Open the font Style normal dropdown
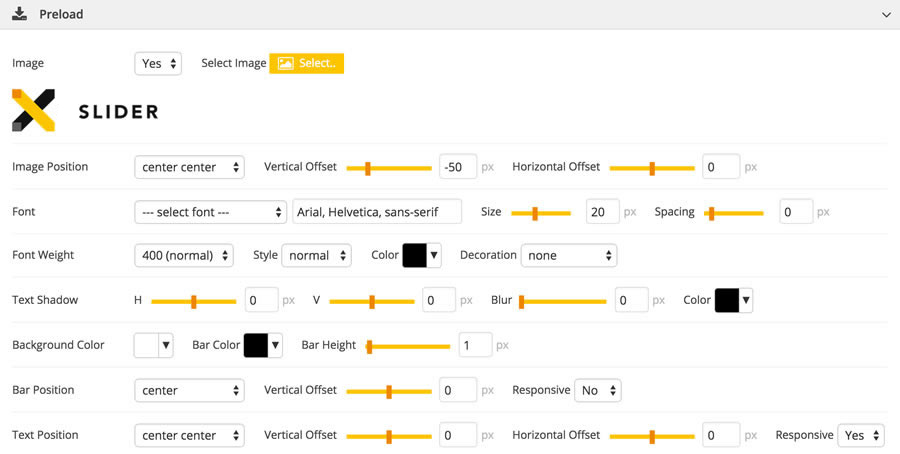The height and width of the screenshot is (454, 900). coord(316,255)
